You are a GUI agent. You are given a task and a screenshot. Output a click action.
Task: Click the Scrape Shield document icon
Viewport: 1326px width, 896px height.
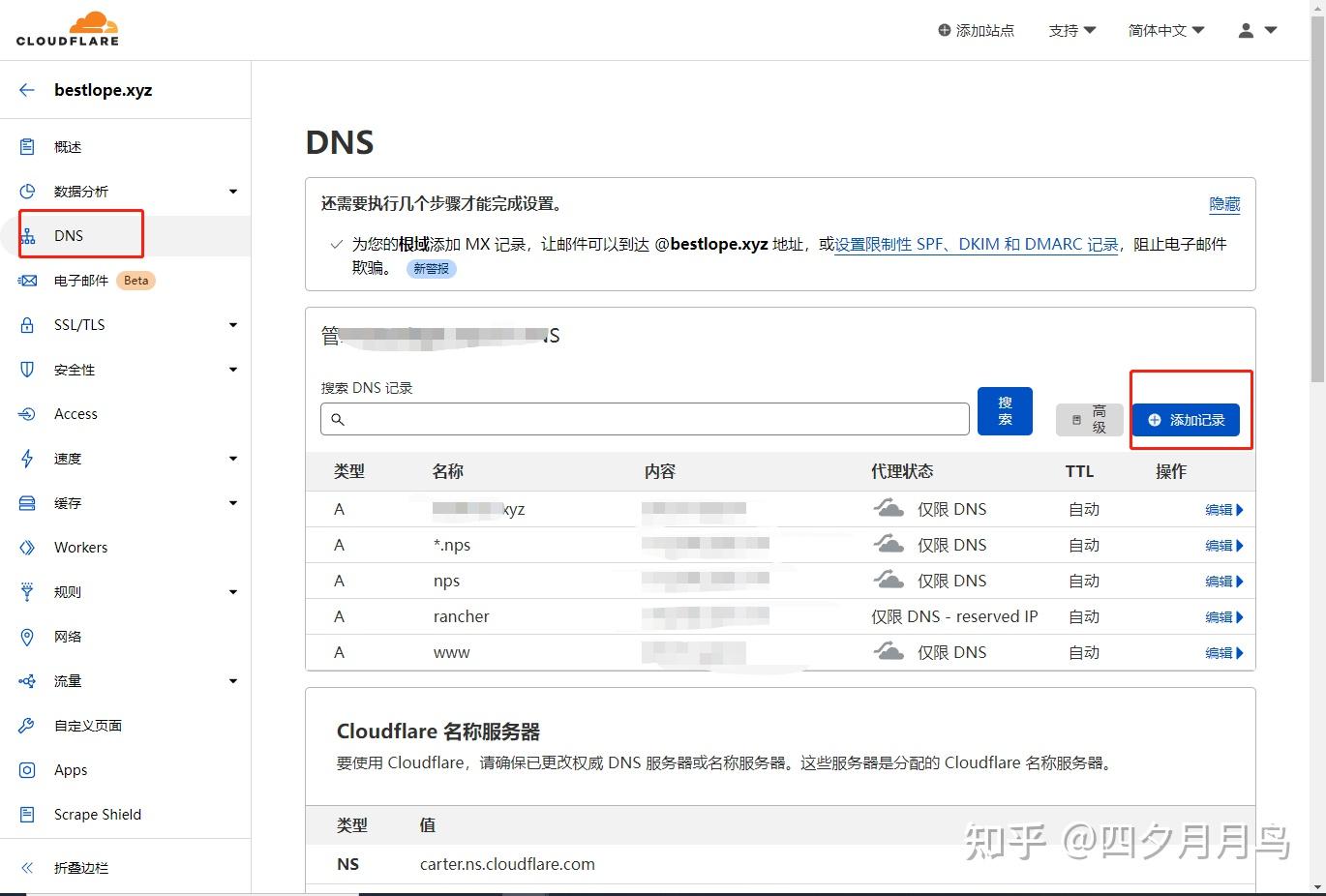tap(27, 815)
